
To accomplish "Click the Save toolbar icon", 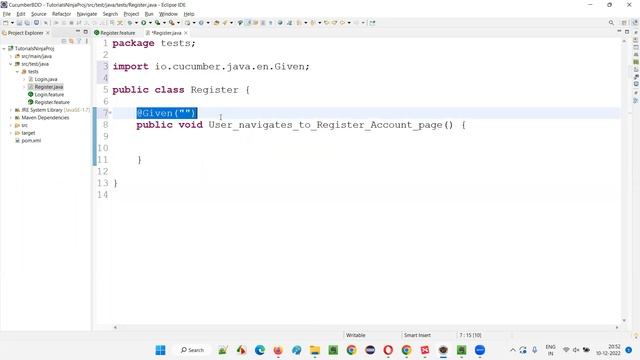I will (19, 23).
